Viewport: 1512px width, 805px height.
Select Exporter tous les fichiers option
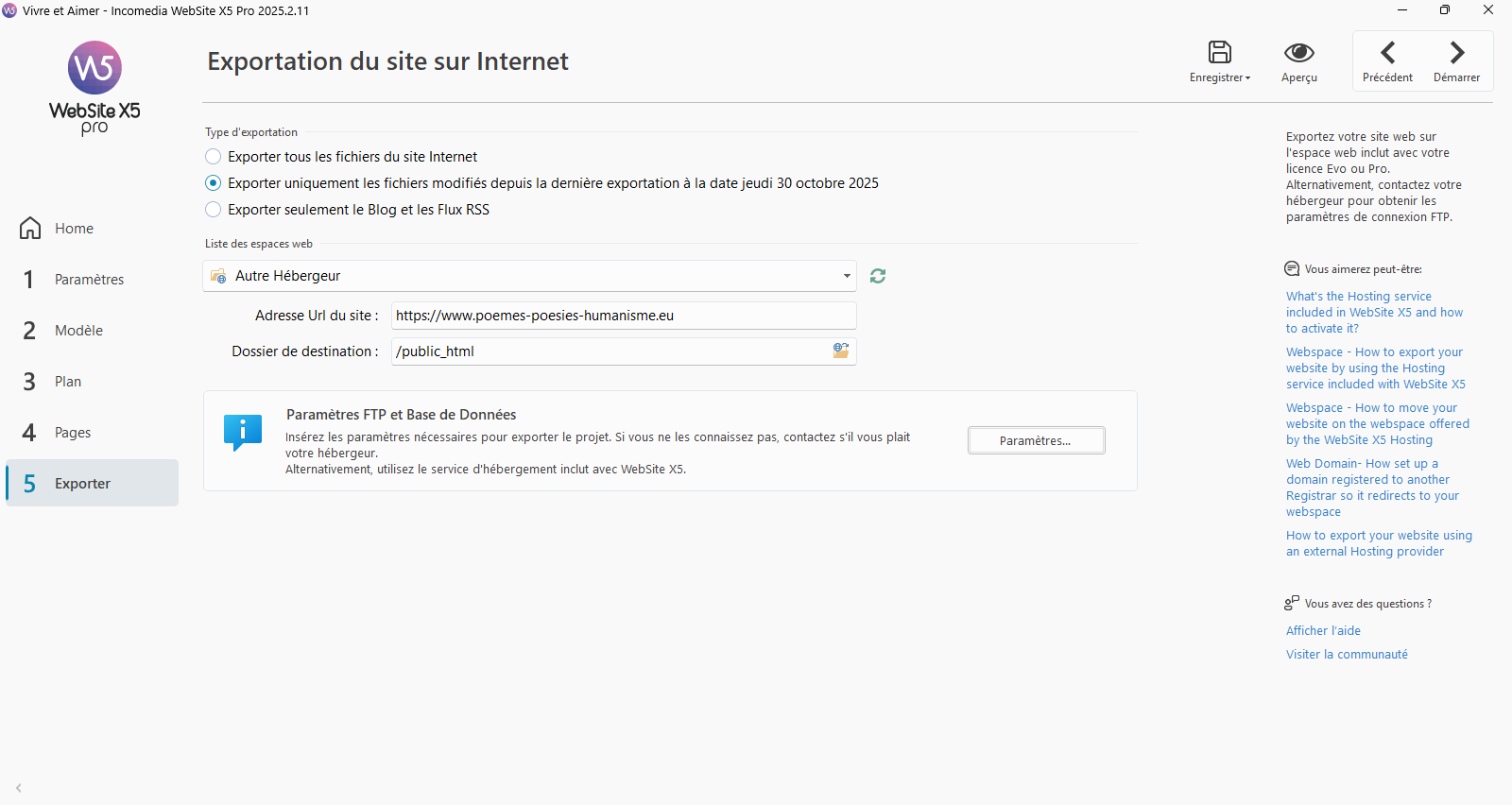pos(214,157)
